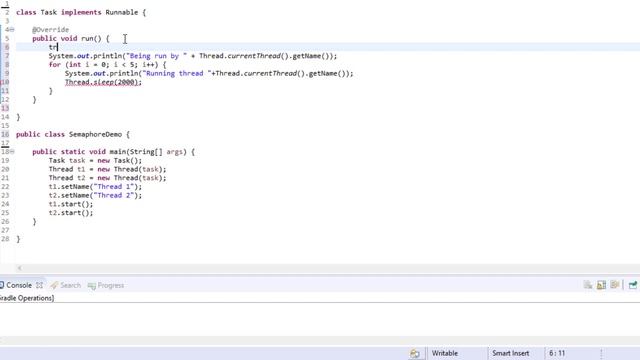Collapse the fold toggle on line 4

pyautogui.click(x=12, y=29)
